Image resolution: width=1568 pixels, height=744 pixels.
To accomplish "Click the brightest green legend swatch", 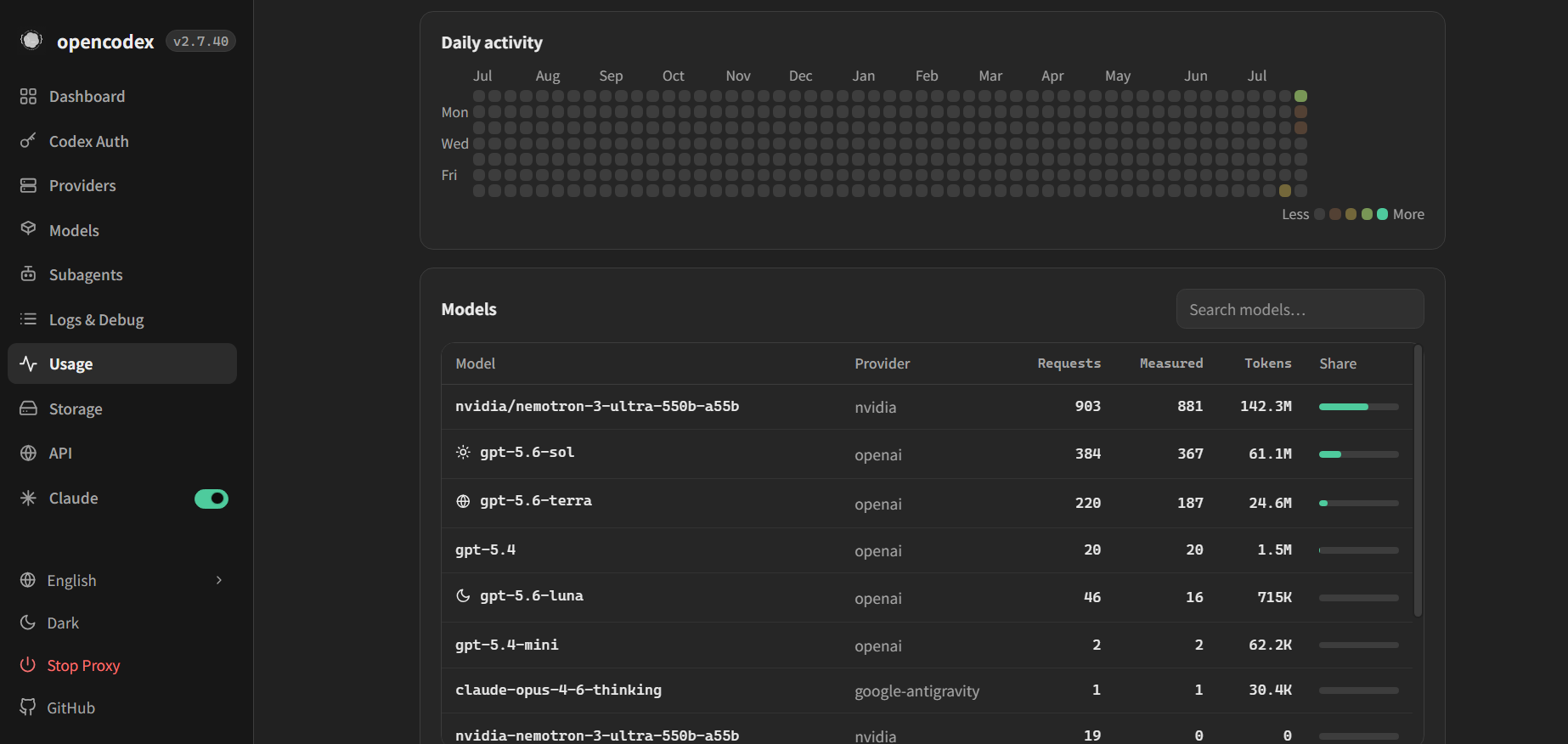I will pos(1383,214).
